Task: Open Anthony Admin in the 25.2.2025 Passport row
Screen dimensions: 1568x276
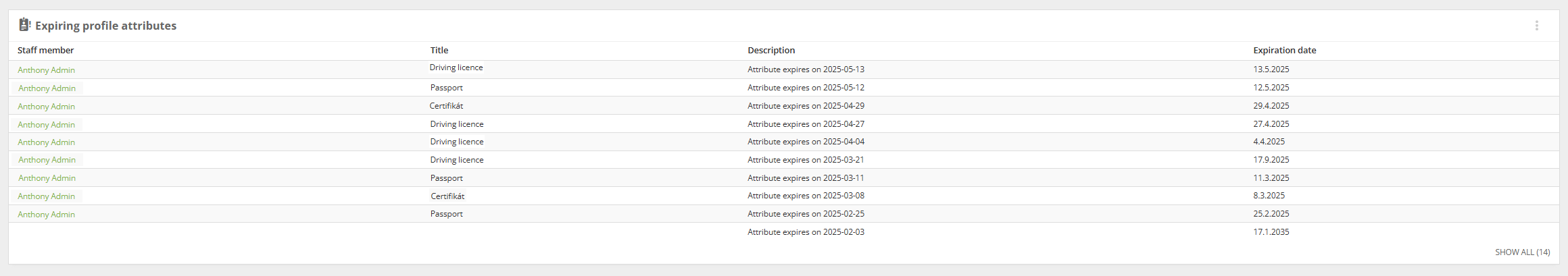Action: (46, 215)
